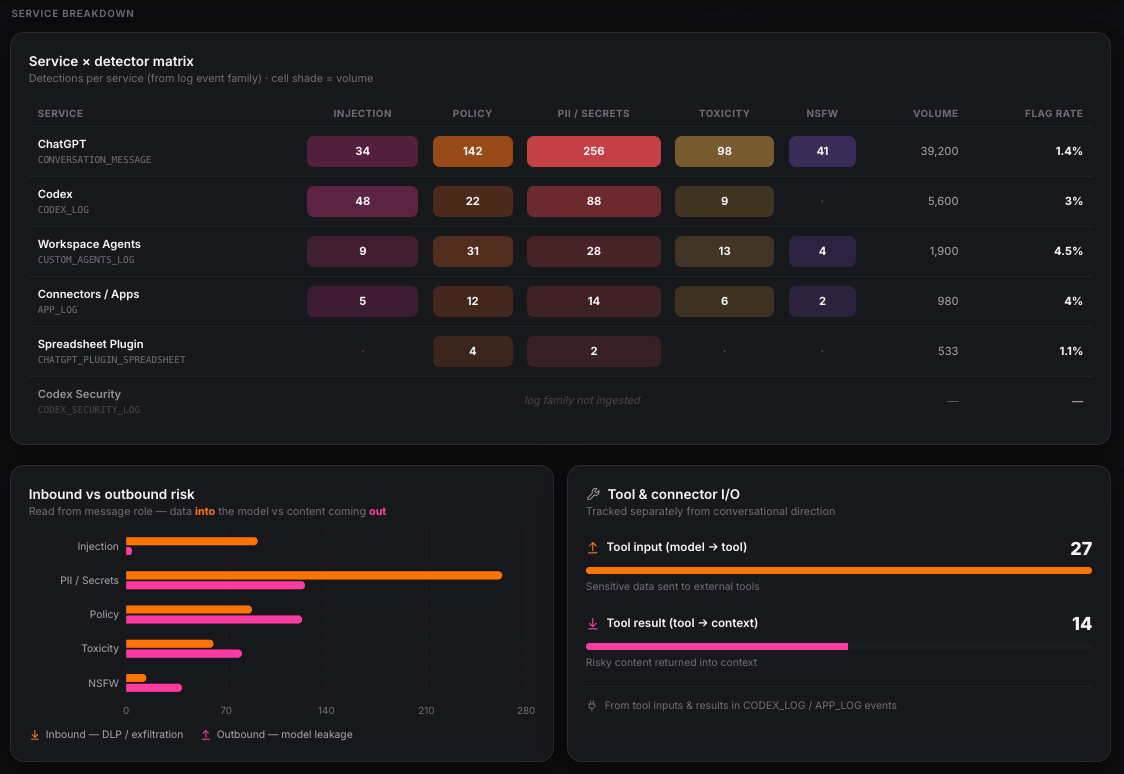Click the Tool result count 14
The height and width of the screenshot is (774, 1124).
click(x=1082, y=624)
